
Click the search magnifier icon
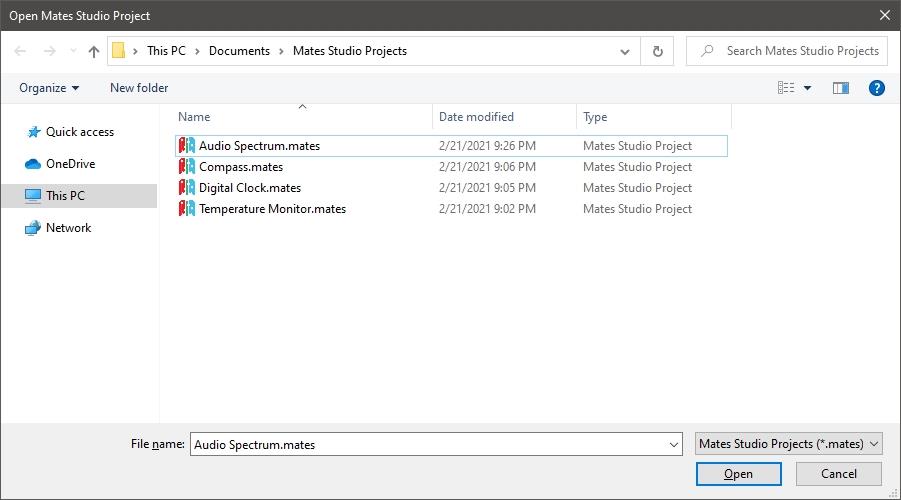tap(707, 51)
